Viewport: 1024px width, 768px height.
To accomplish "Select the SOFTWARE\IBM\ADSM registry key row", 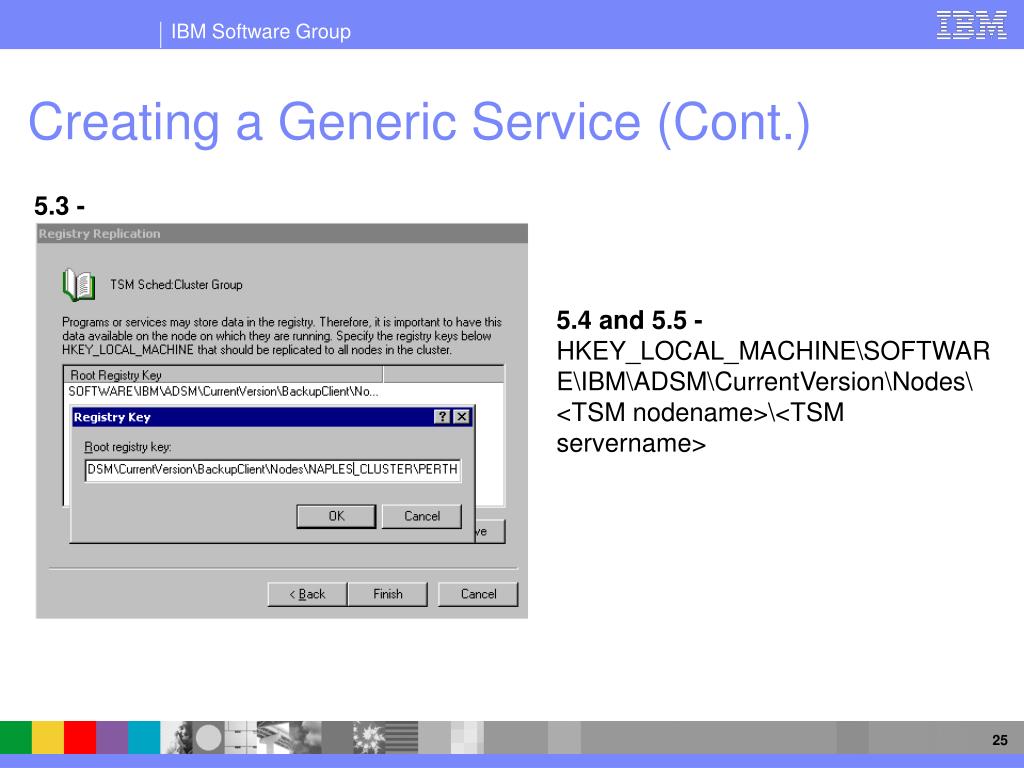I will (223, 392).
